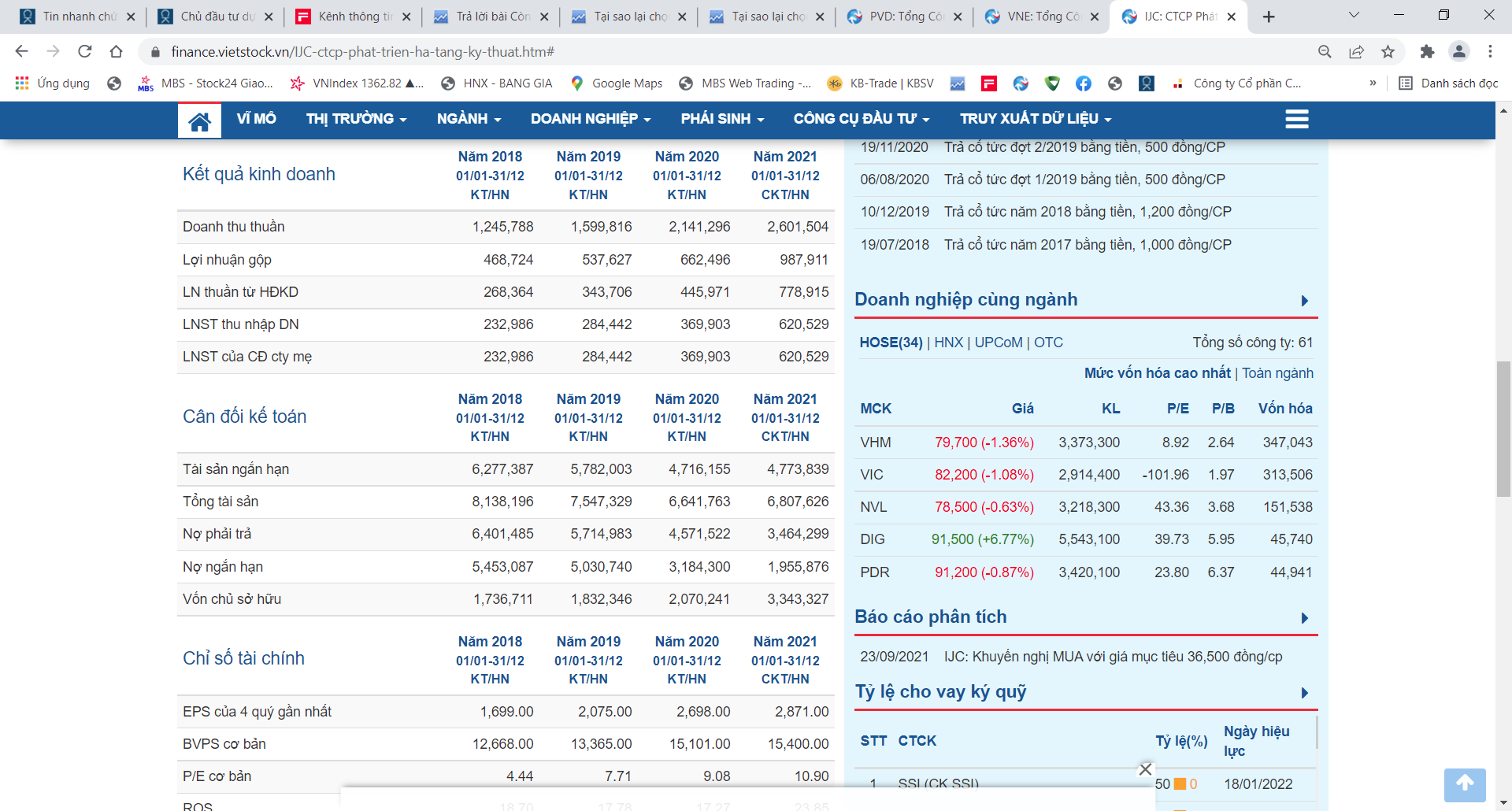Open HNX - BANG GIA bookmark
The image size is (1512, 811).
[x=497, y=83]
